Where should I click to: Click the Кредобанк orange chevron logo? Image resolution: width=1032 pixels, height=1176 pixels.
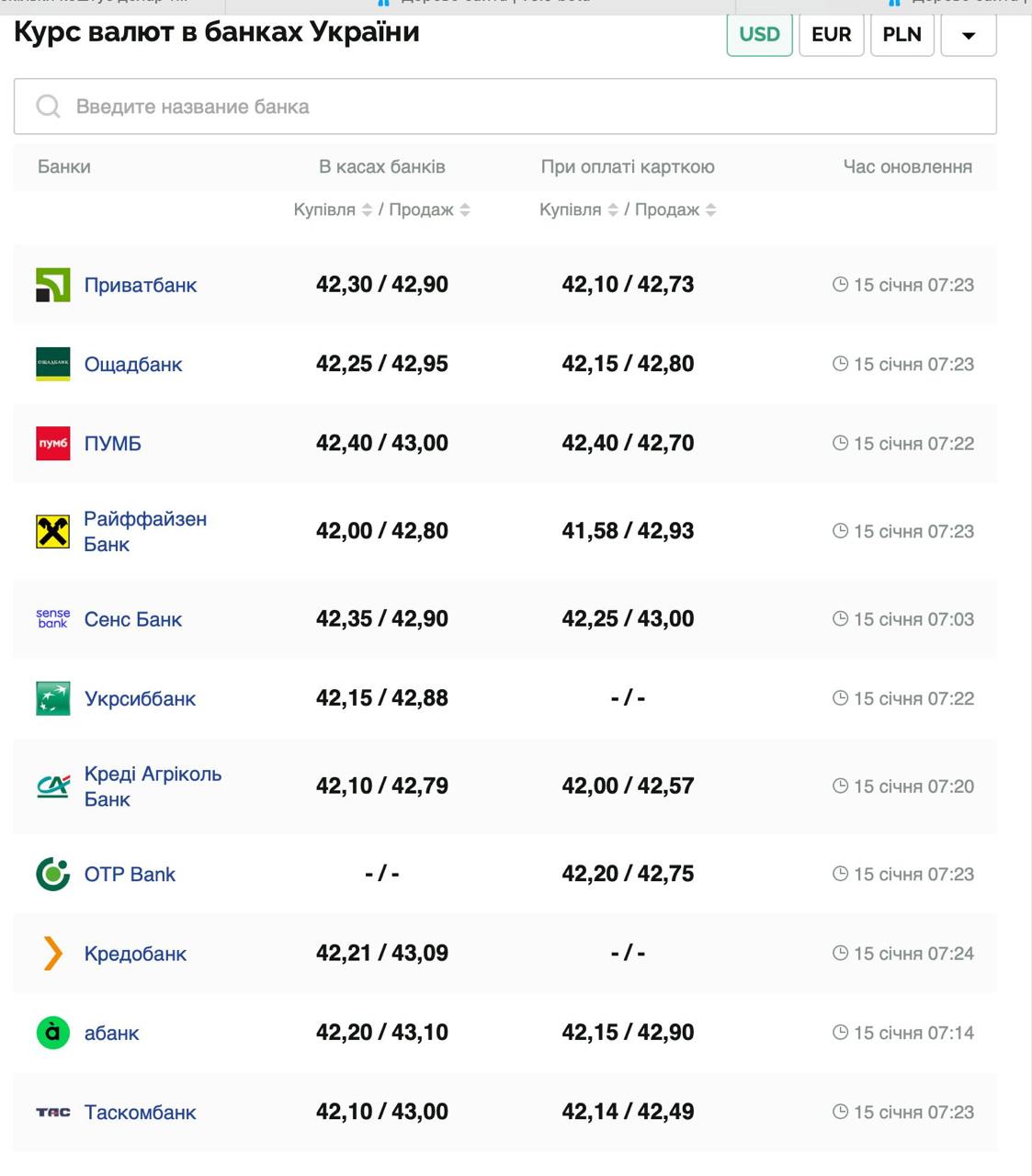tap(52, 954)
